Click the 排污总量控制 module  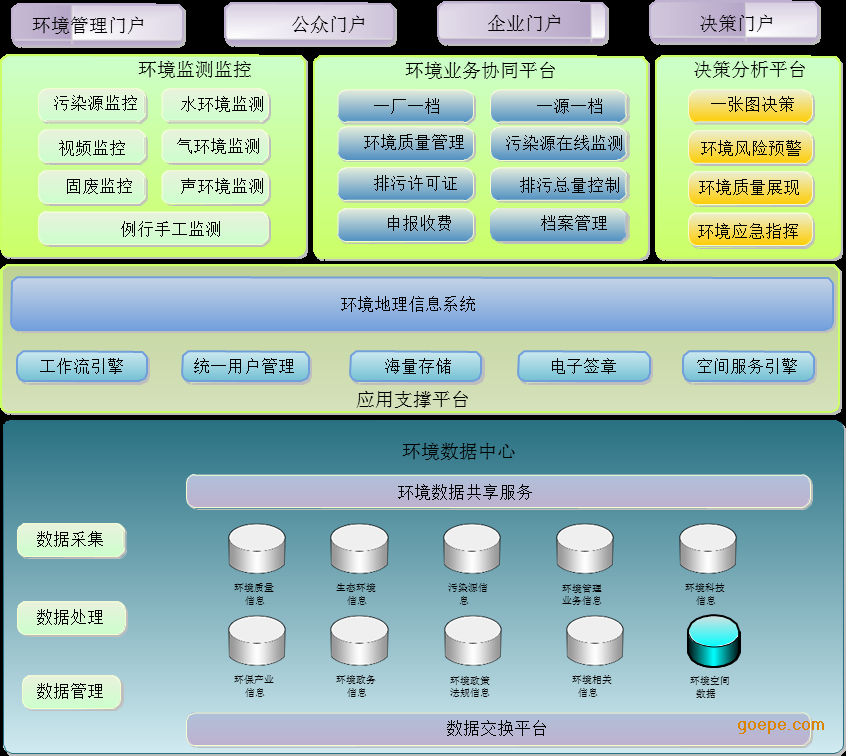[560, 185]
